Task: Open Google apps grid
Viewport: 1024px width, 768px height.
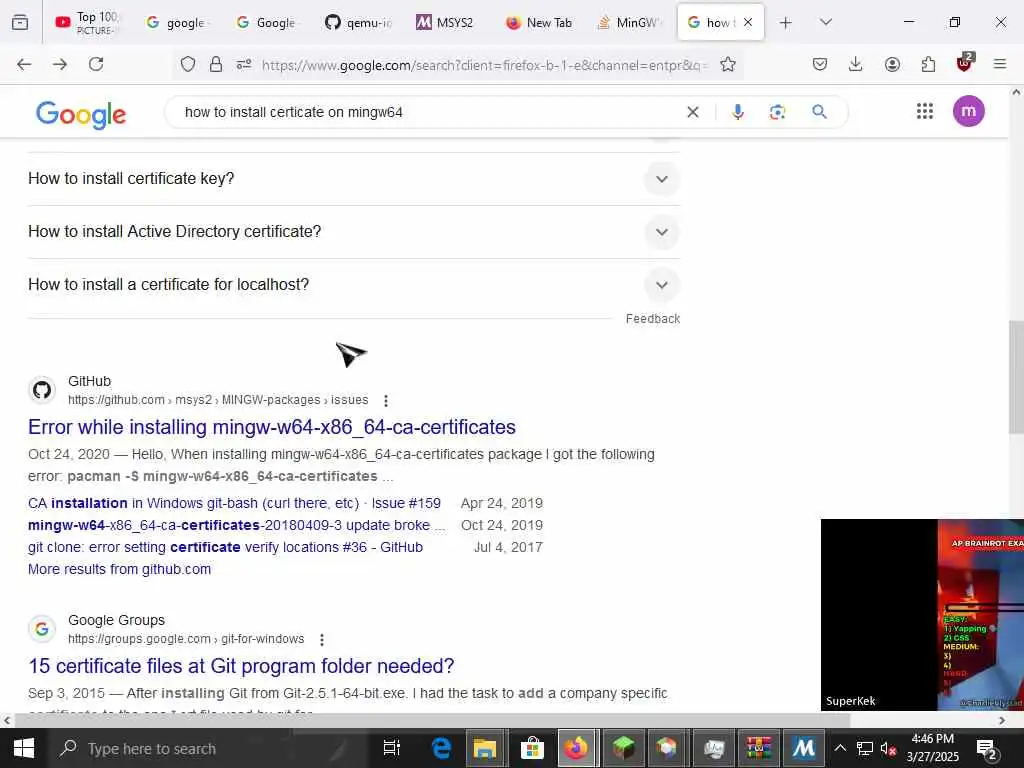Action: [925, 111]
